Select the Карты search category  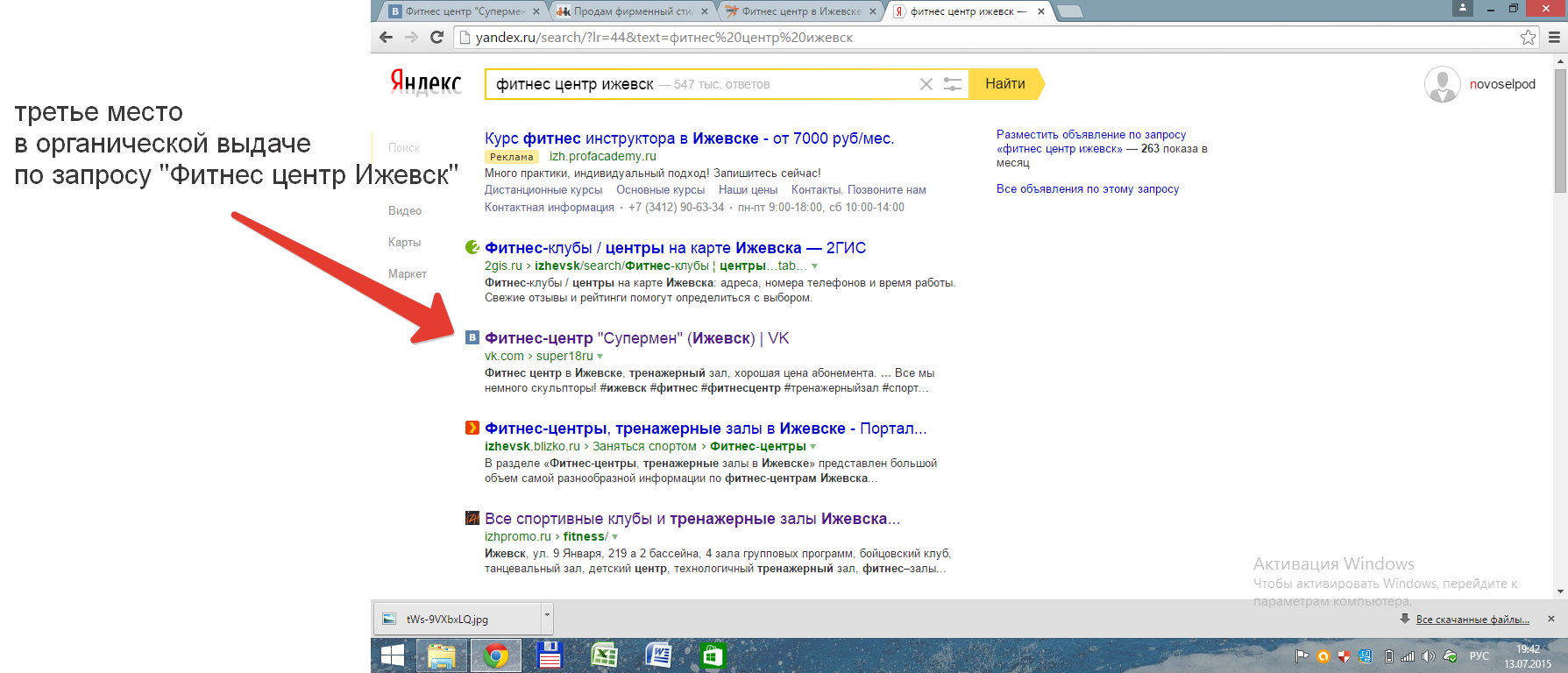404,243
